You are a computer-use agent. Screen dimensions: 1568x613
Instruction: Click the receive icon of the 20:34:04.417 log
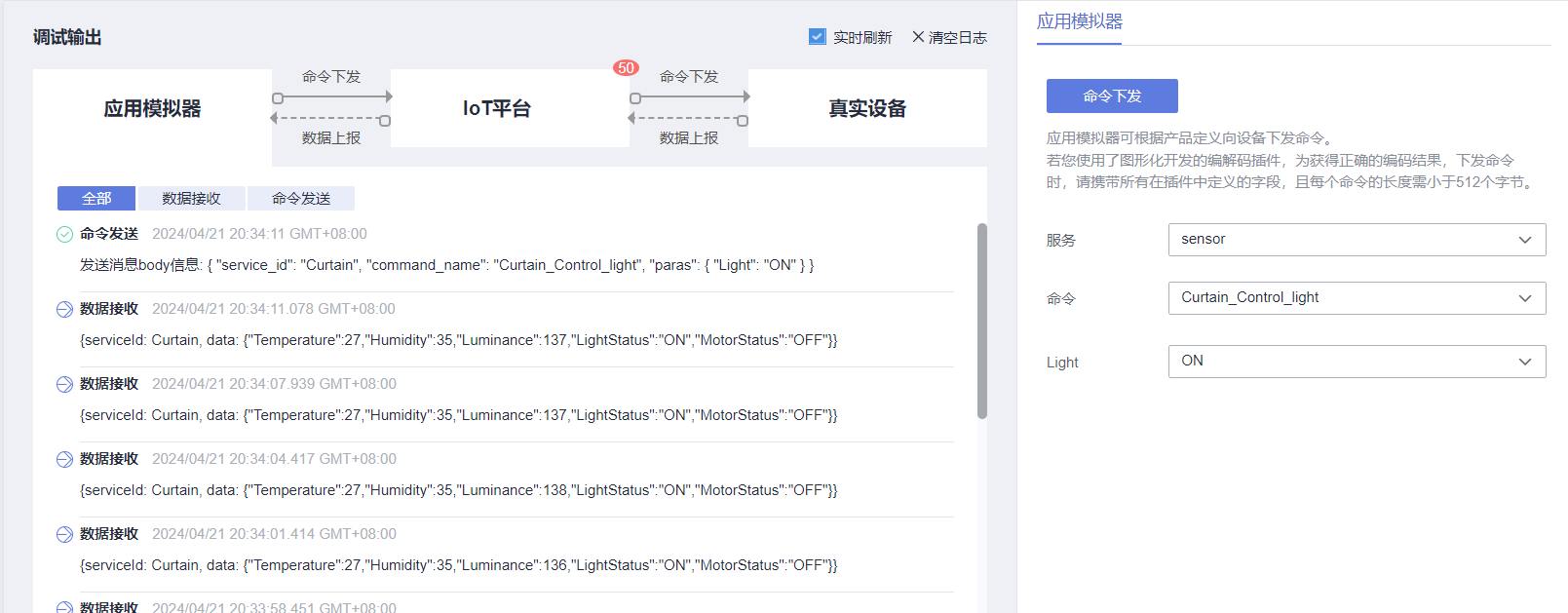(64, 459)
